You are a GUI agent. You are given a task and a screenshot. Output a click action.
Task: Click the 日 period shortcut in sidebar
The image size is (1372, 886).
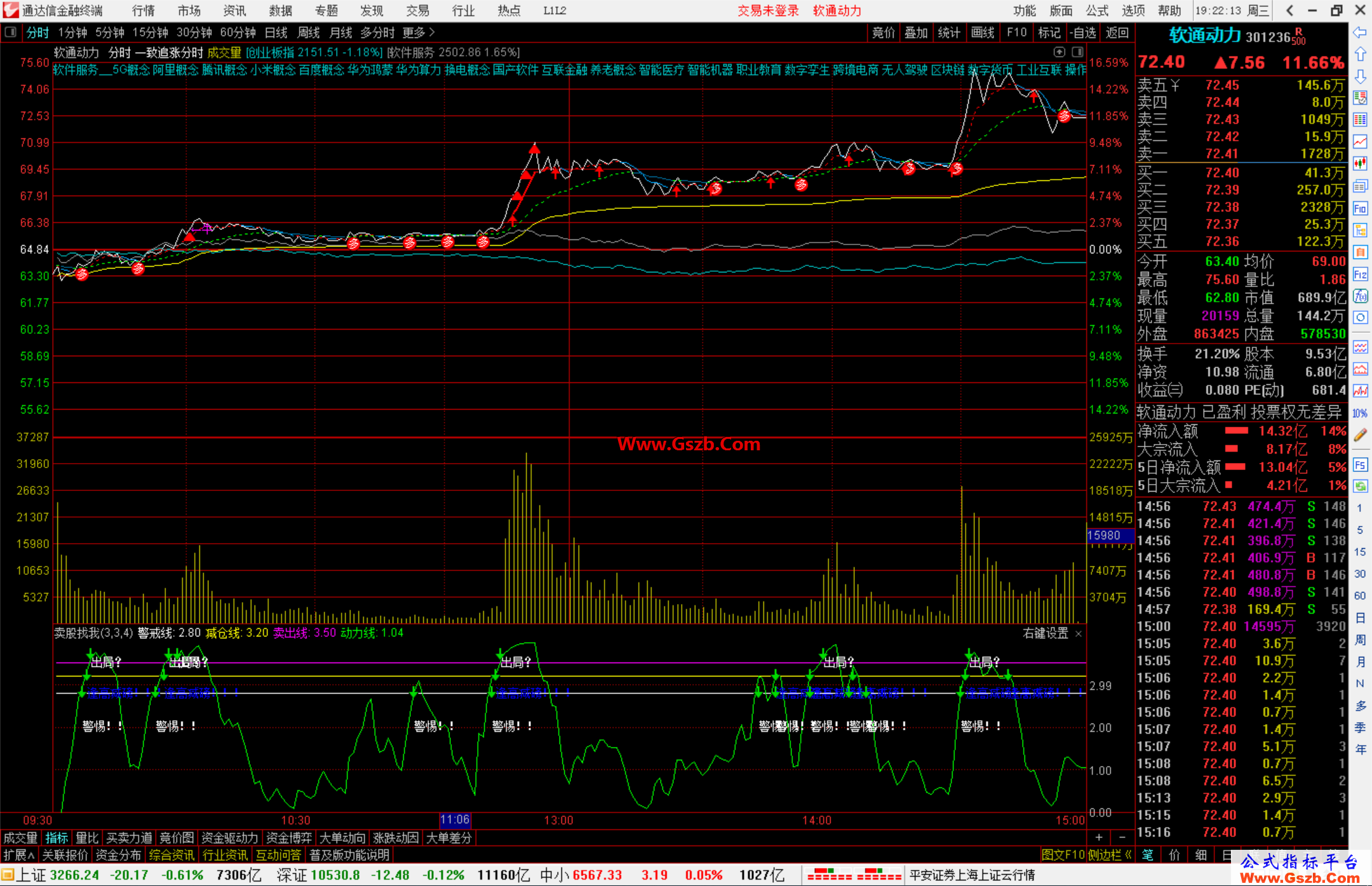(1360, 617)
